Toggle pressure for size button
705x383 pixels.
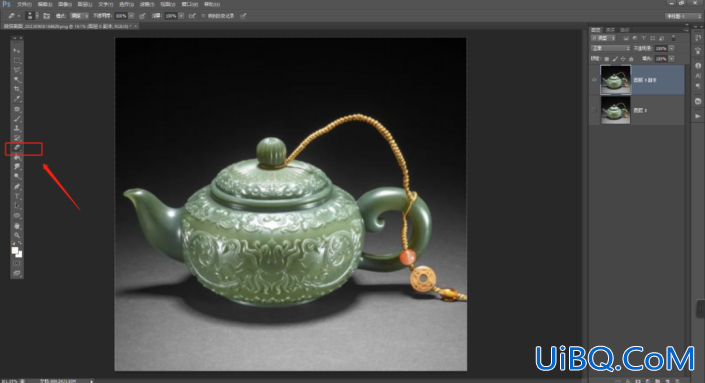coord(243,16)
